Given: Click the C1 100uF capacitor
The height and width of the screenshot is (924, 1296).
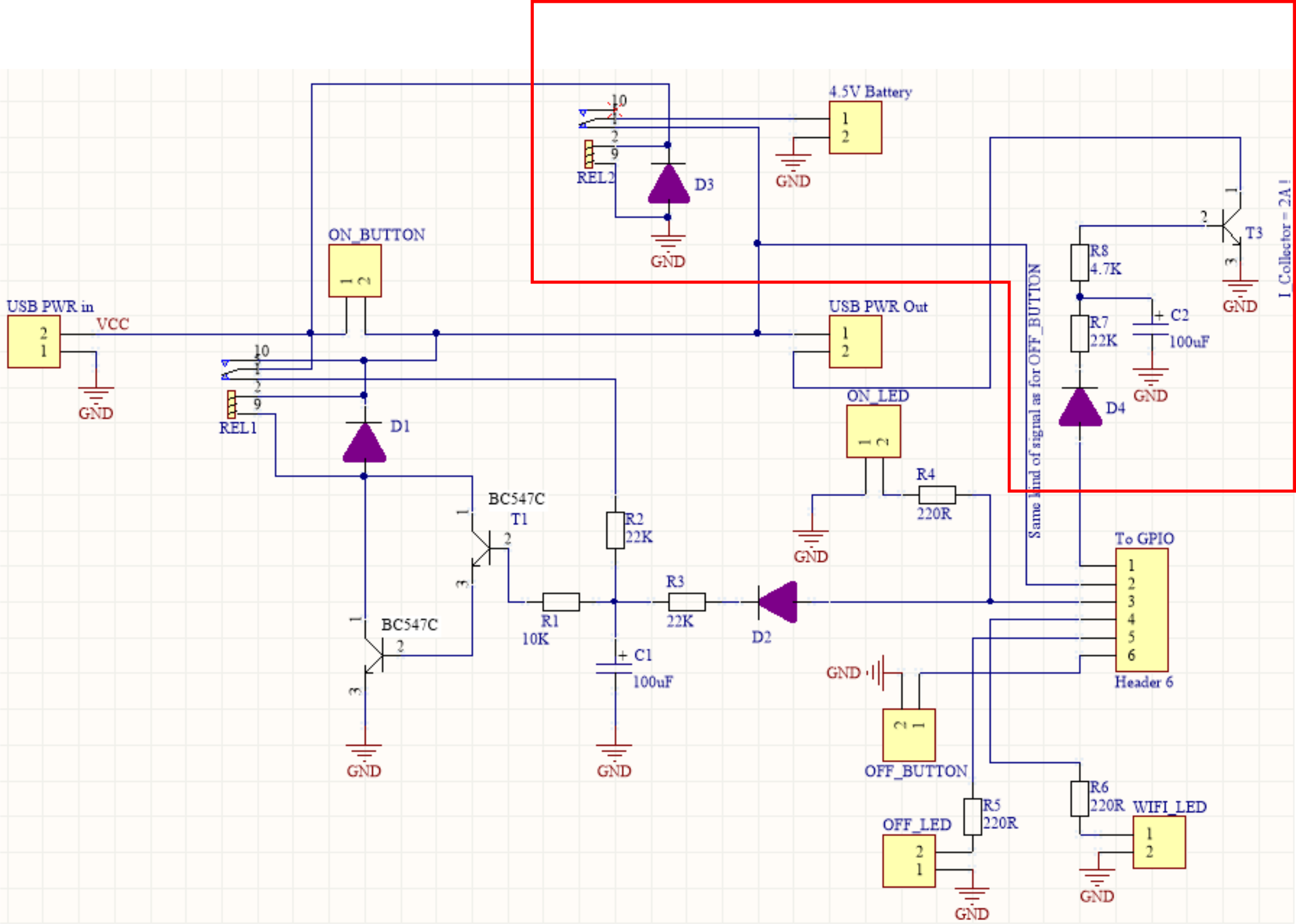Looking at the screenshot, I should (x=614, y=668).
